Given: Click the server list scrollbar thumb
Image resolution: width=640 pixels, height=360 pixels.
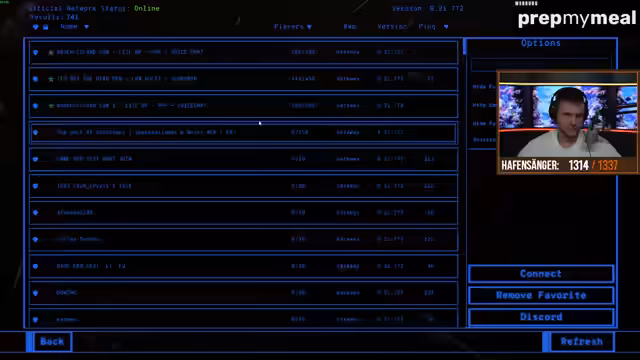Looking at the screenshot, I should click(464, 47).
